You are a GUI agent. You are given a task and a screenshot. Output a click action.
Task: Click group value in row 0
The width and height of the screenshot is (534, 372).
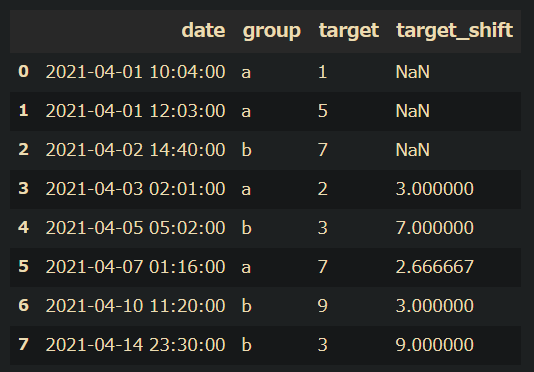(x=246, y=73)
